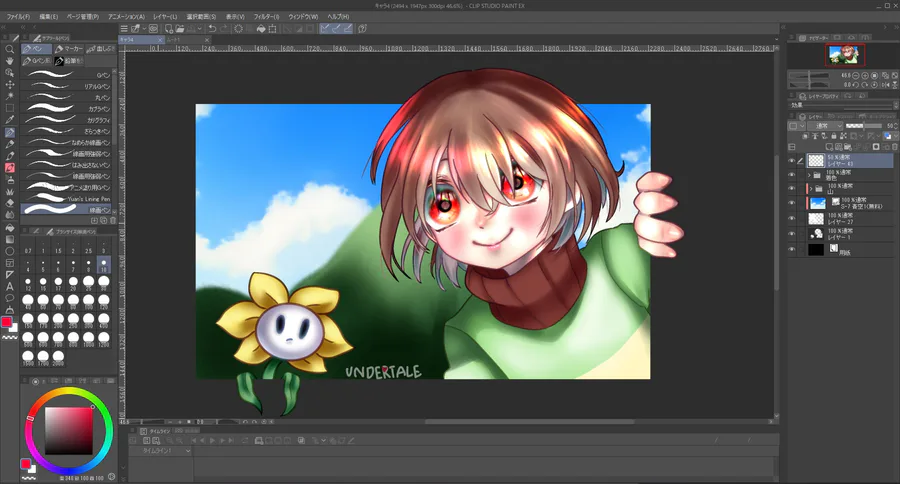Click the Scale/Rotate transform icon

[272, 28]
